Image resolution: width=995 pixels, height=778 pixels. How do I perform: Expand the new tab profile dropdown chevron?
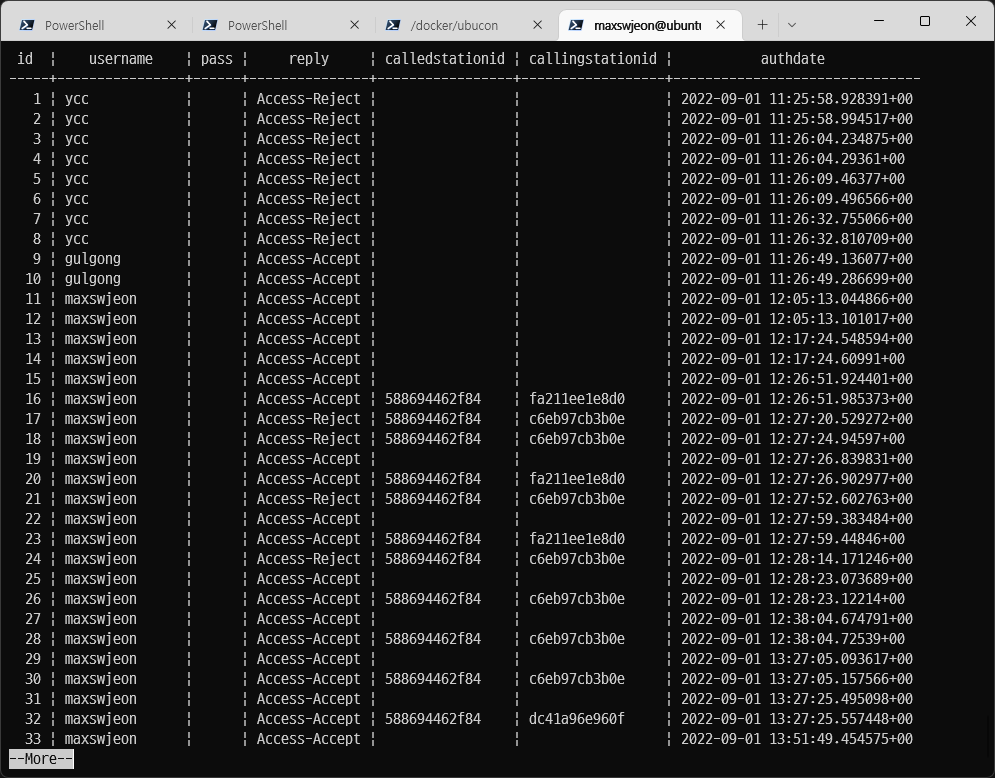(792, 25)
